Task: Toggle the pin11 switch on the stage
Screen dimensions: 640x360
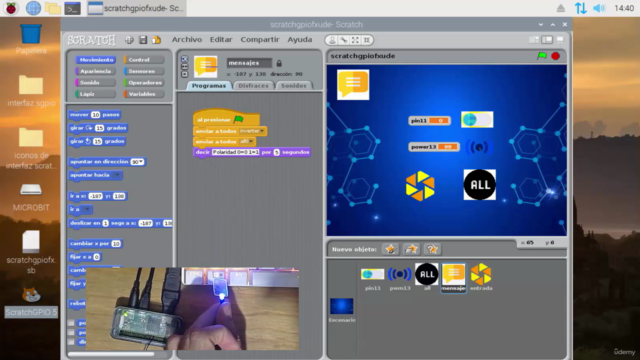Action: coord(477,120)
